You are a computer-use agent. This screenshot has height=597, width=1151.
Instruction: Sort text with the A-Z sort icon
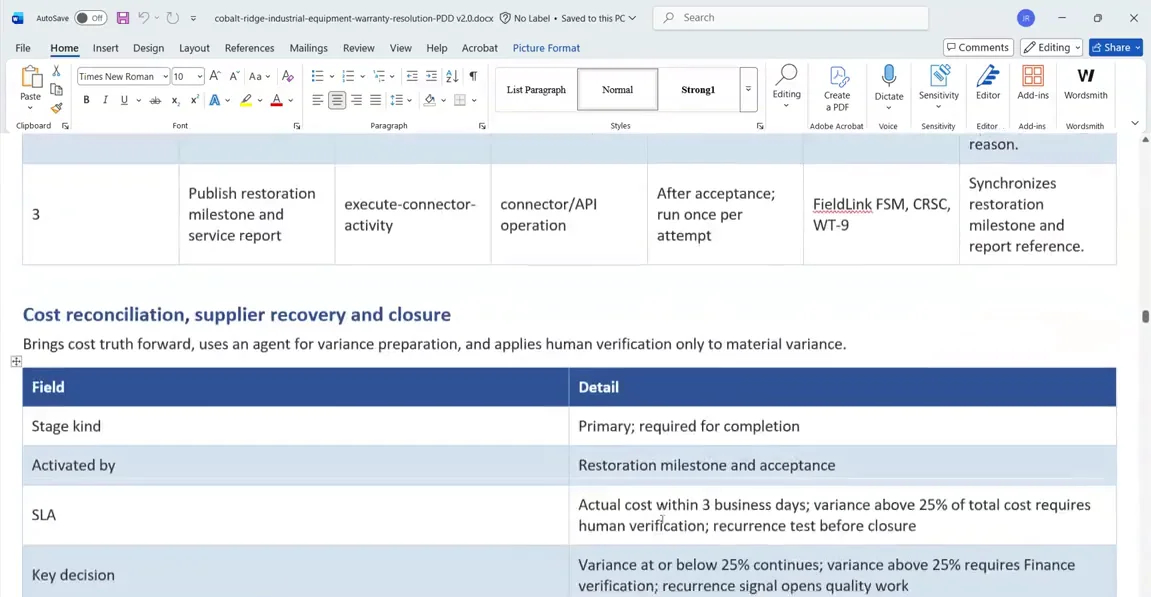(452, 76)
